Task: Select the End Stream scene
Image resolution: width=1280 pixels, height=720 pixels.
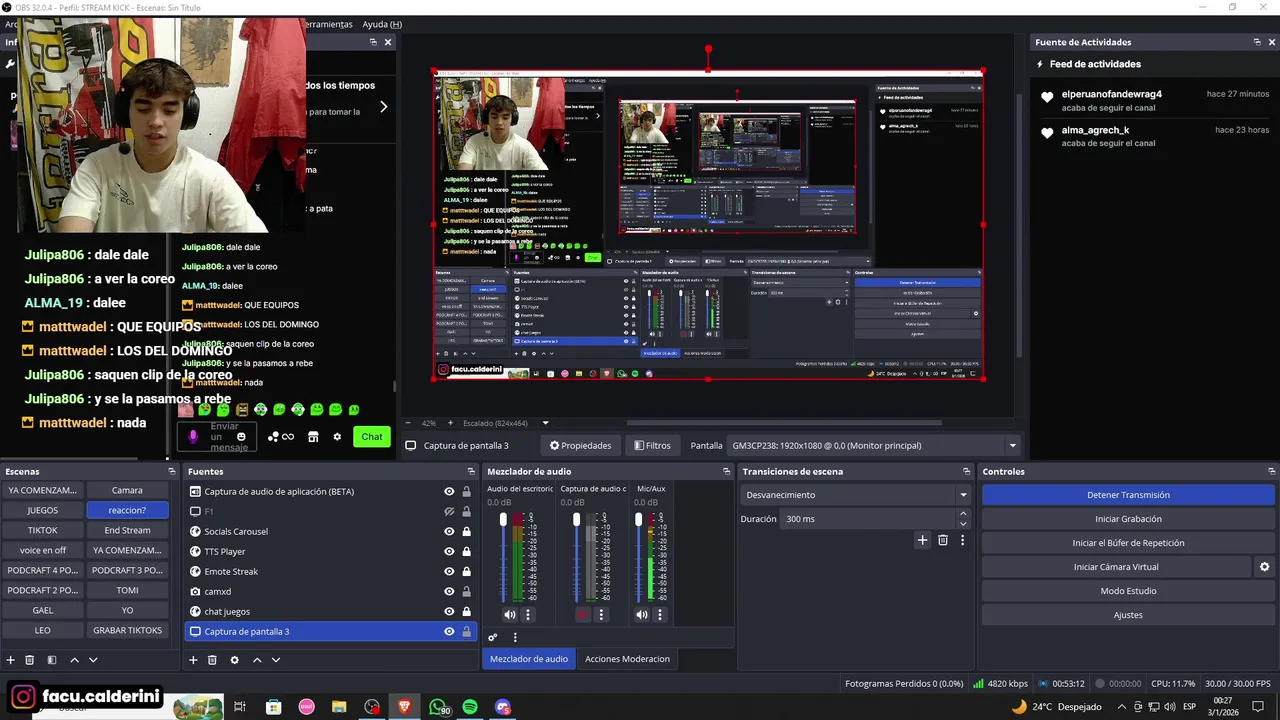Action: pyautogui.click(x=127, y=530)
